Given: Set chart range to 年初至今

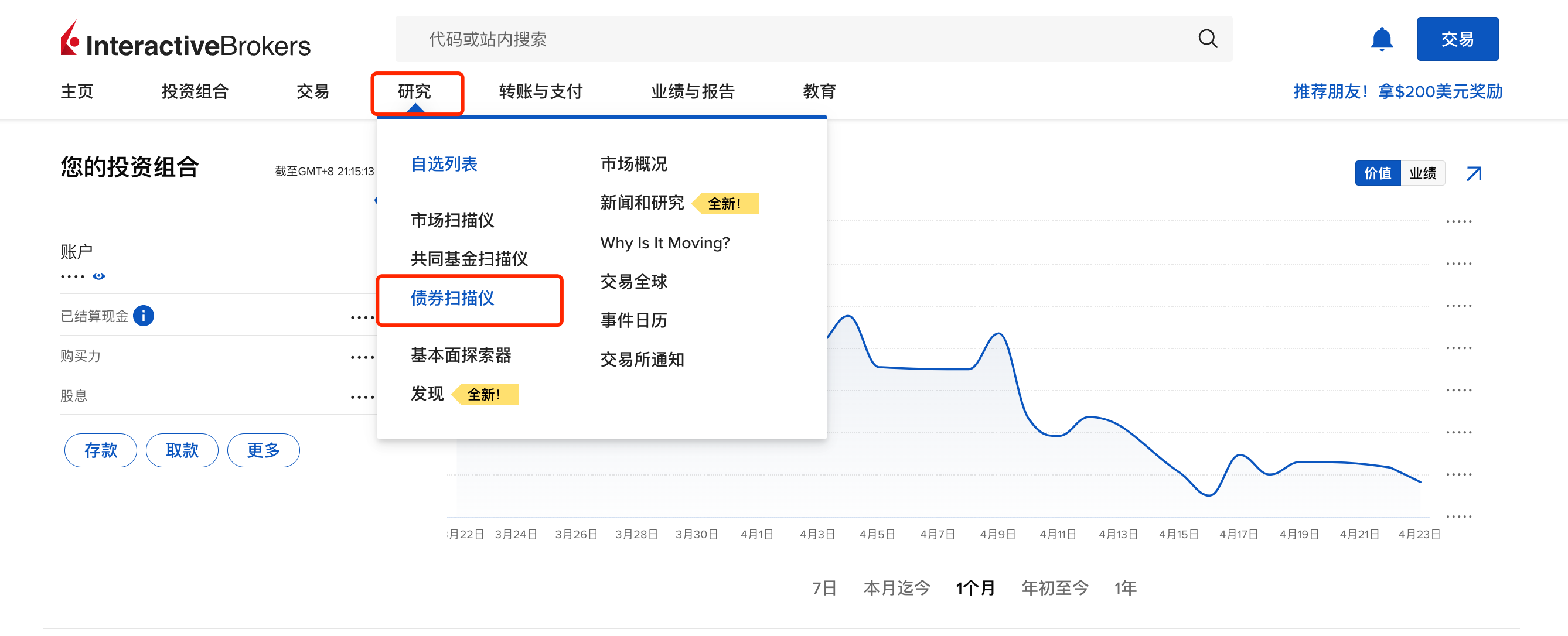Looking at the screenshot, I should [1054, 588].
